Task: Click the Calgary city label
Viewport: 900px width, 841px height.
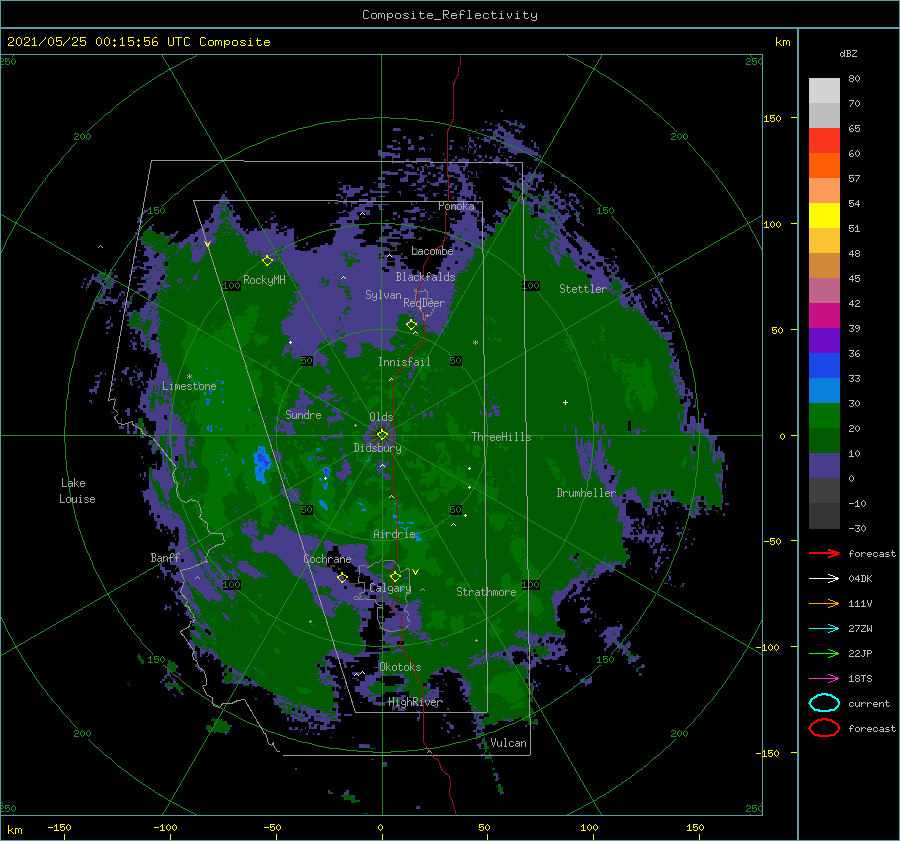Action: 390,588
